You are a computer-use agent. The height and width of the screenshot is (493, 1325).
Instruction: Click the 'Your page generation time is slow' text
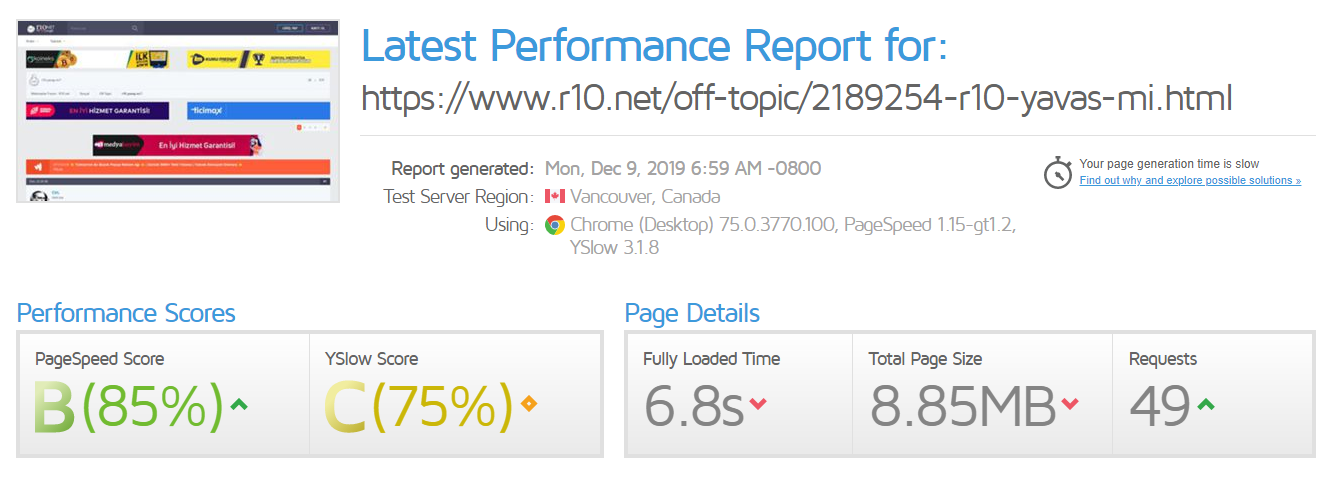[1169, 164]
